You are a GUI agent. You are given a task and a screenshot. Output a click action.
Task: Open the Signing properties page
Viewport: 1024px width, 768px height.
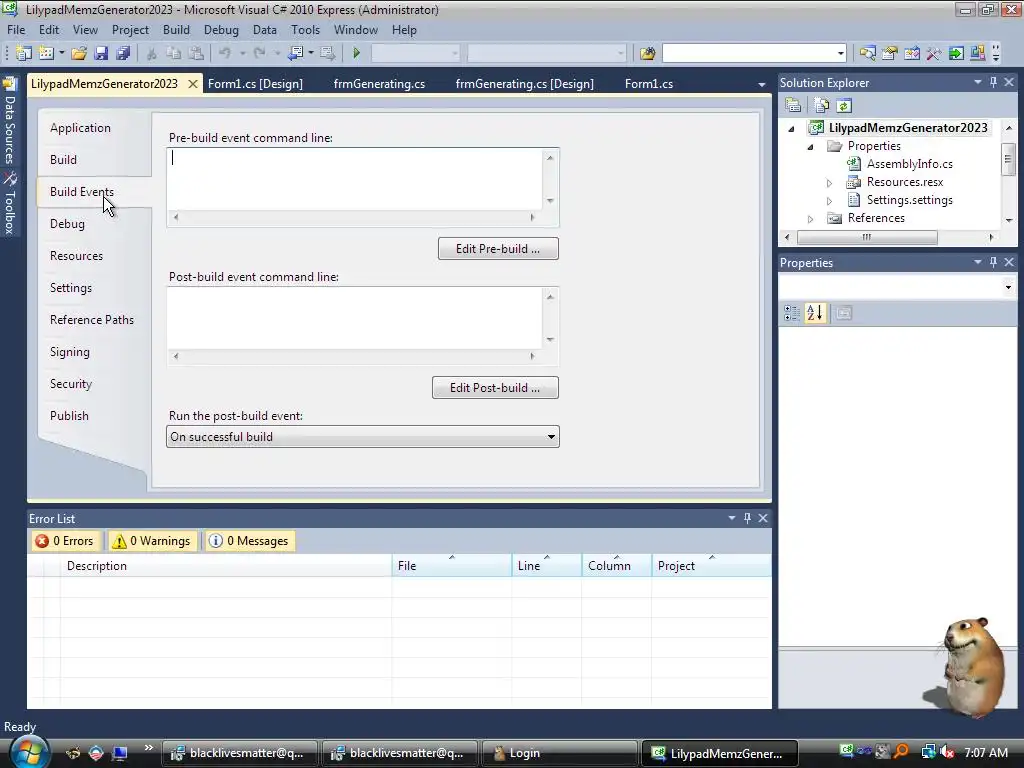coord(70,352)
